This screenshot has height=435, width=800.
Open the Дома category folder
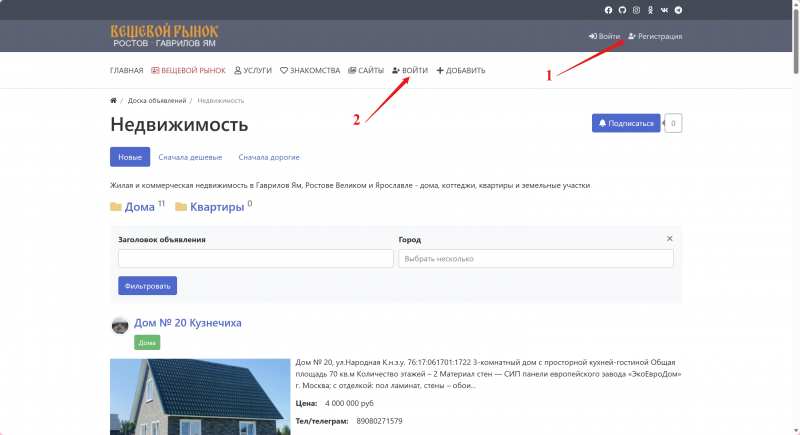[138, 208]
